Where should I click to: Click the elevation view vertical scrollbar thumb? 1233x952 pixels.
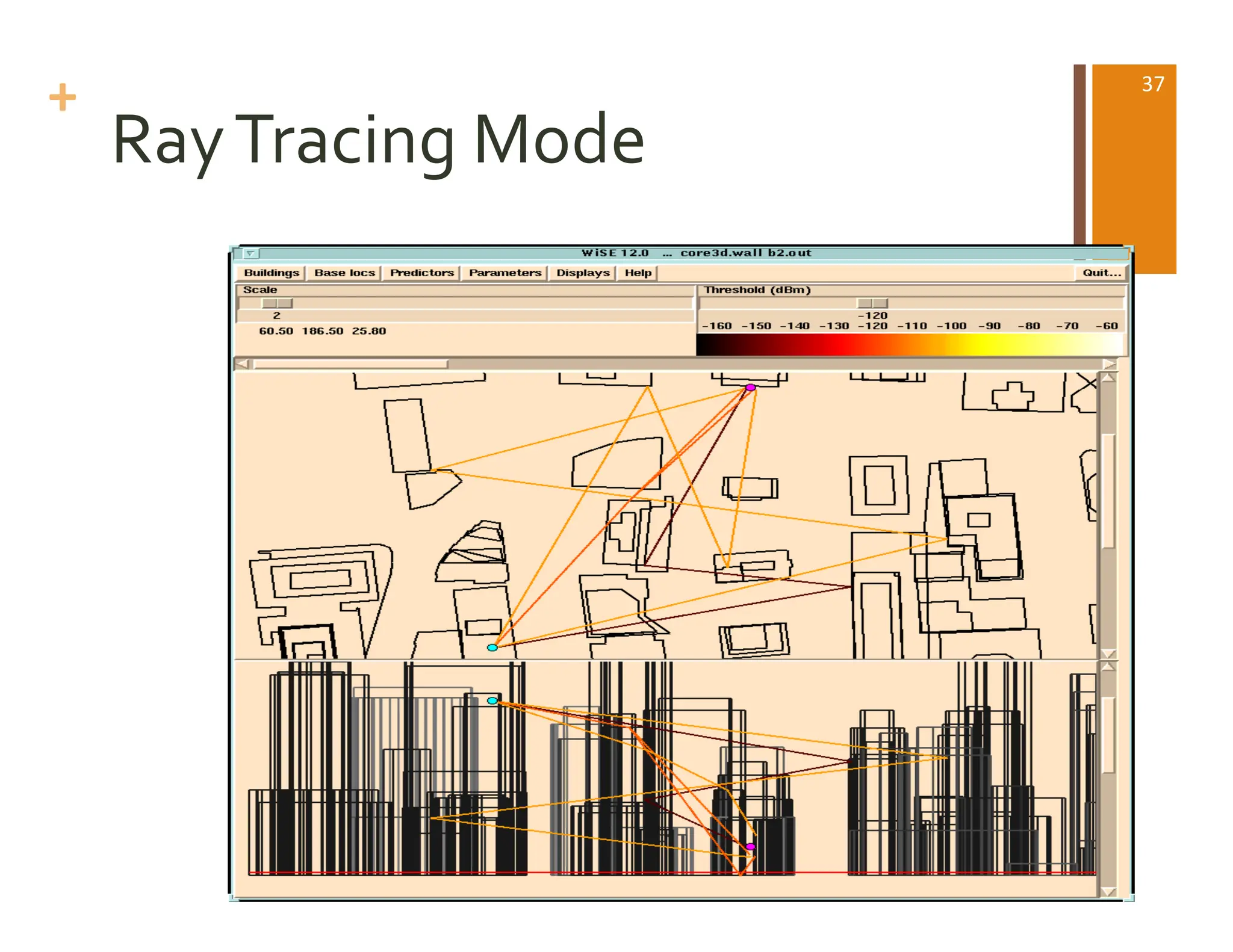pos(1108,735)
